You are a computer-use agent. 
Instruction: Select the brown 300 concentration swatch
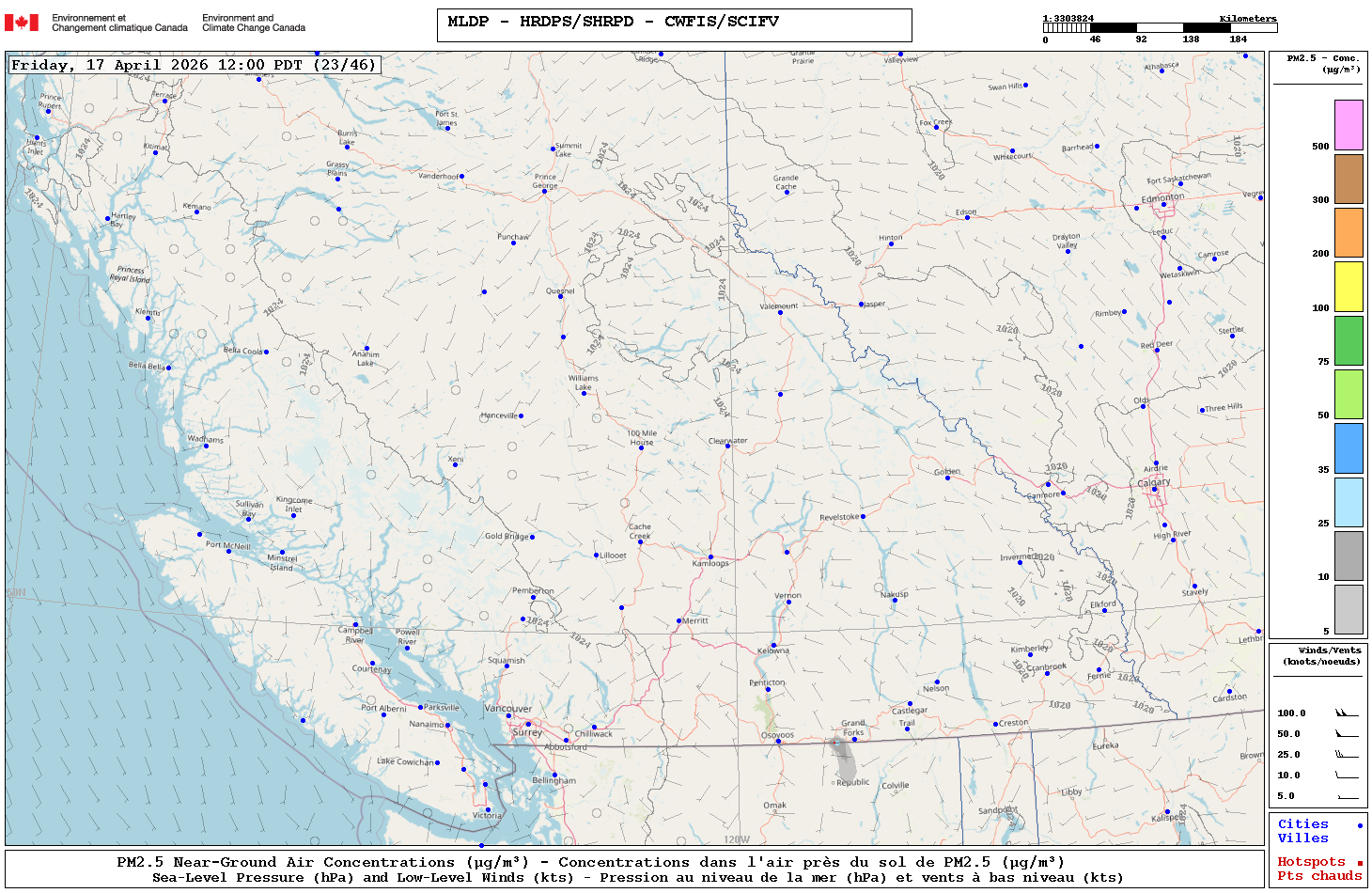tap(1349, 179)
